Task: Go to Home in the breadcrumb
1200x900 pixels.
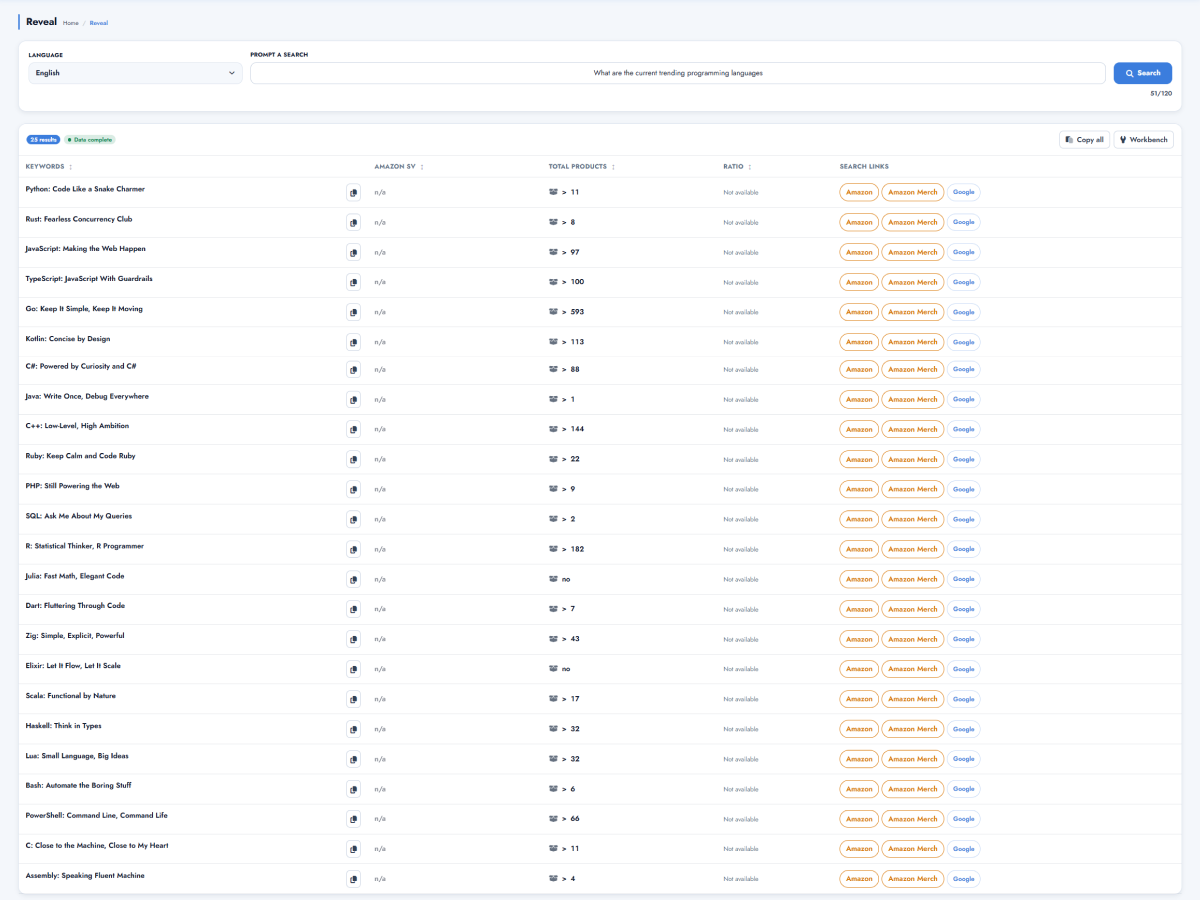Action: tap(71, 22)
